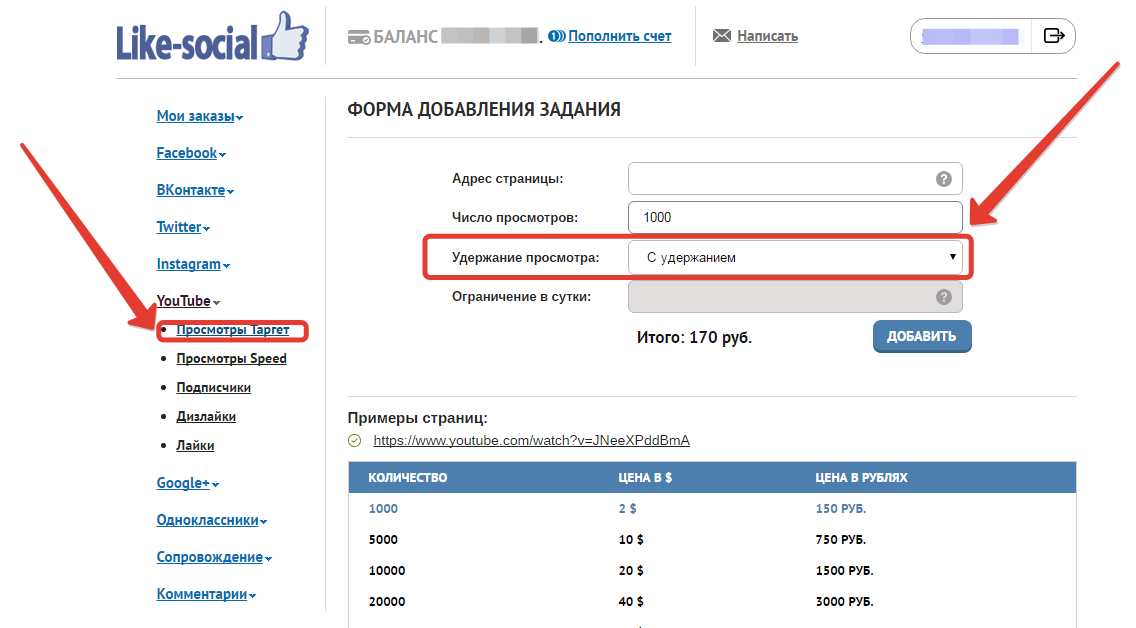Click the 1000 quantity row
The image size is (1136, 628).
[x=712, y=508]
